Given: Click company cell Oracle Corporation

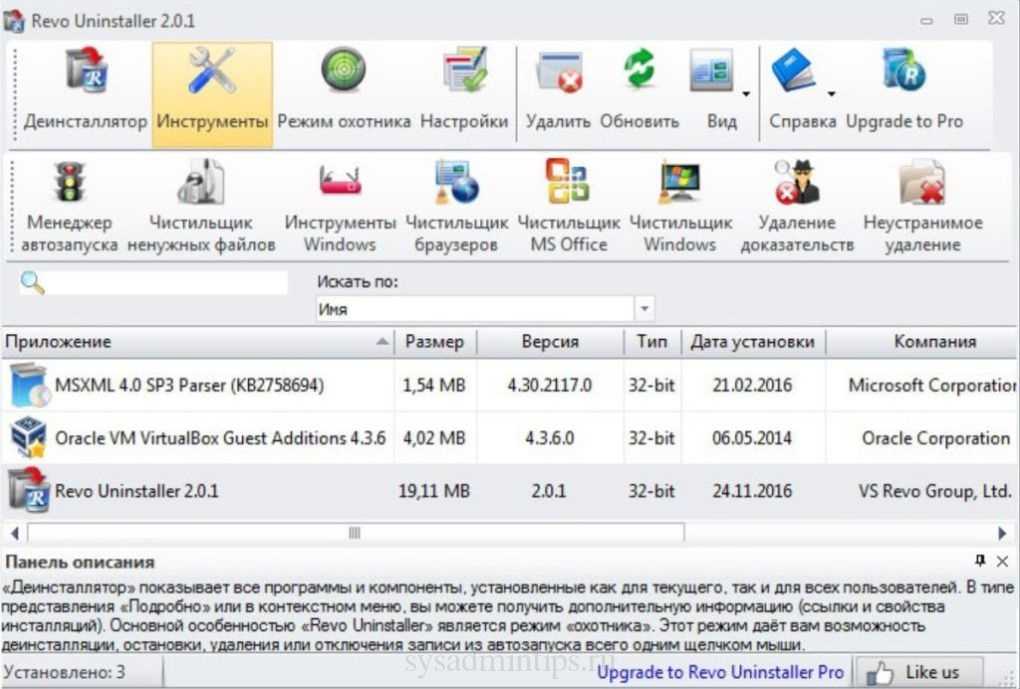Looking at the screenshot, I should [935, 438].
